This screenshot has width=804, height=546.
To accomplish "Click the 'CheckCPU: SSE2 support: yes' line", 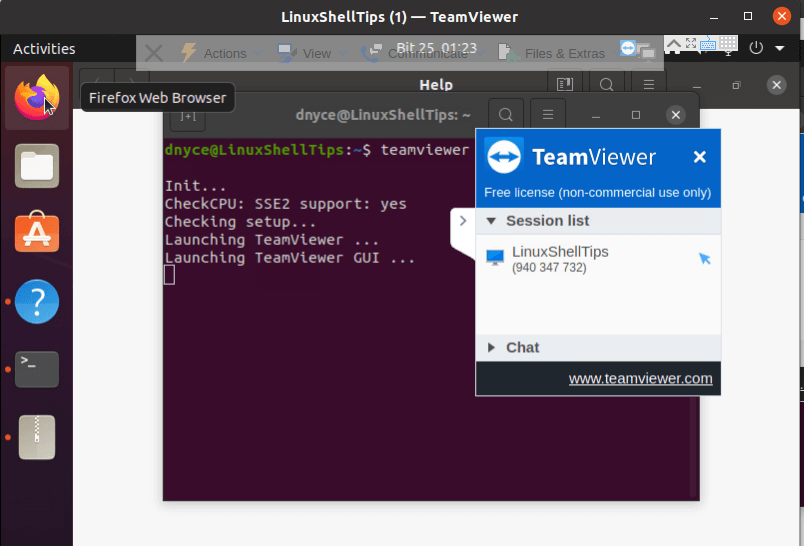I will tap(286, 204).
